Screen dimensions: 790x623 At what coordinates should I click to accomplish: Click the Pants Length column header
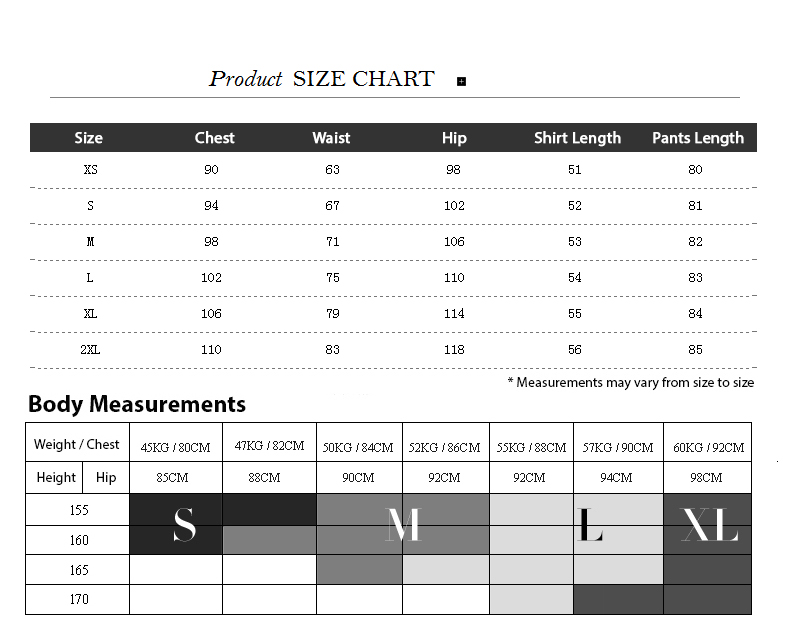(698, 138)
